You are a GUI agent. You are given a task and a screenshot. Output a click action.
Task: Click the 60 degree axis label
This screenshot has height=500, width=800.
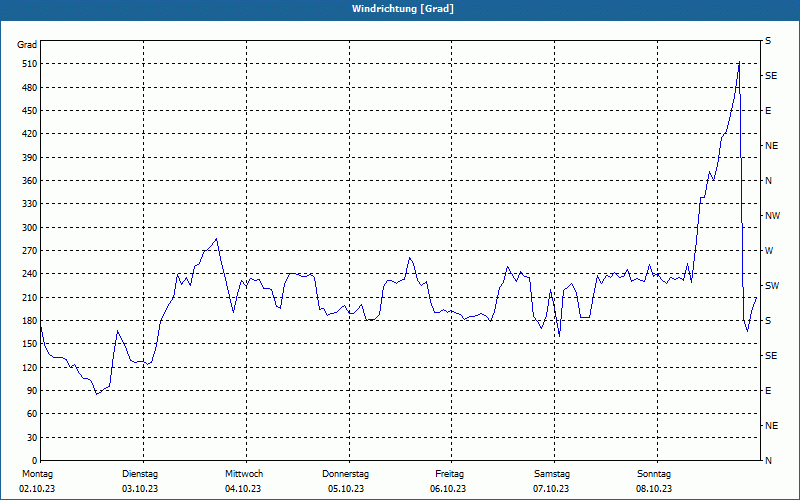pos(32,414)
